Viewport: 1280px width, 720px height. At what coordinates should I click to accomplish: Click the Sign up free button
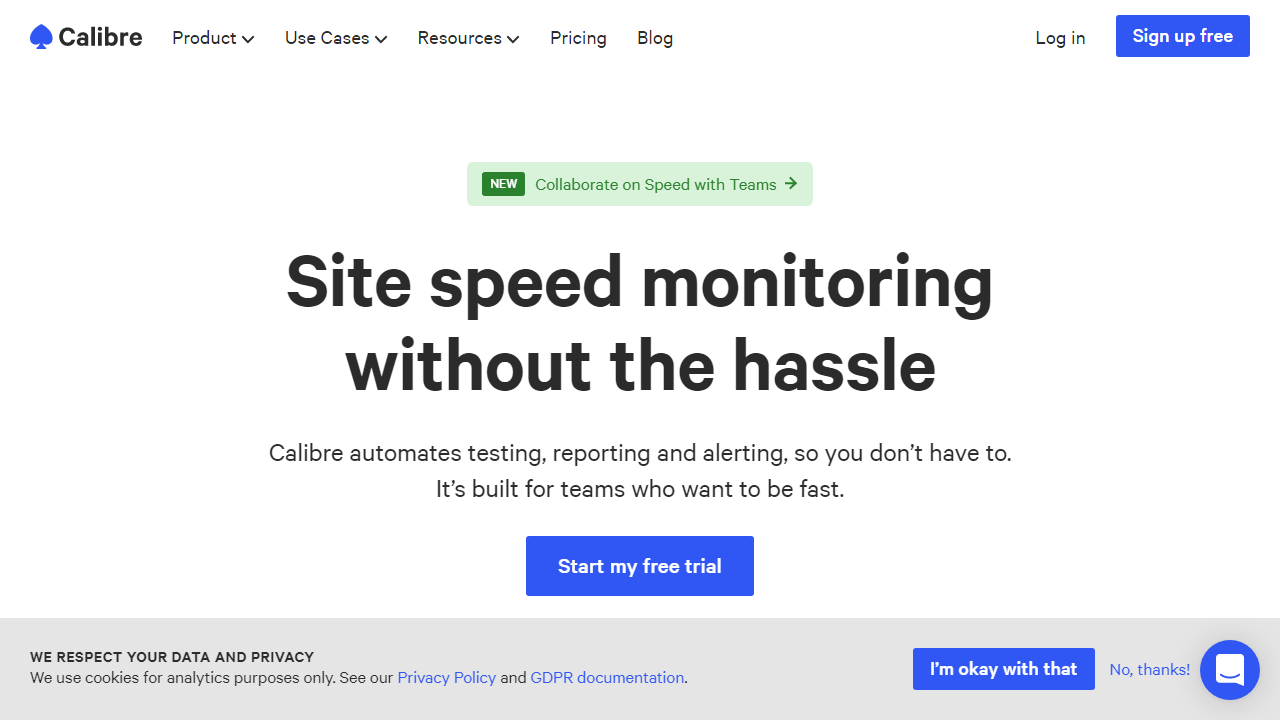(x=1183, y=36)
